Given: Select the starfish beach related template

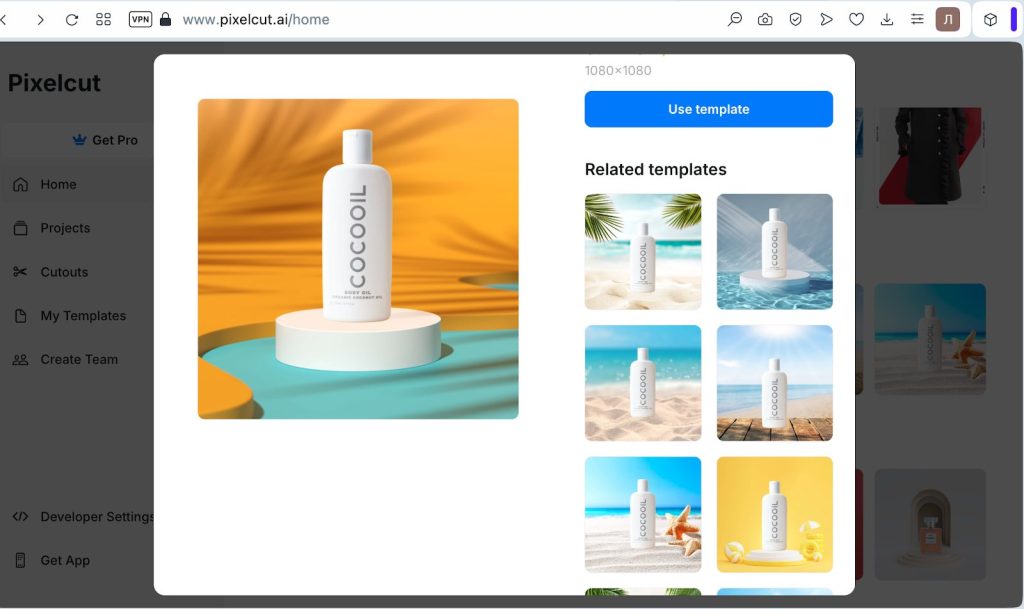Looking at the screenshot, I should point(643,514).
